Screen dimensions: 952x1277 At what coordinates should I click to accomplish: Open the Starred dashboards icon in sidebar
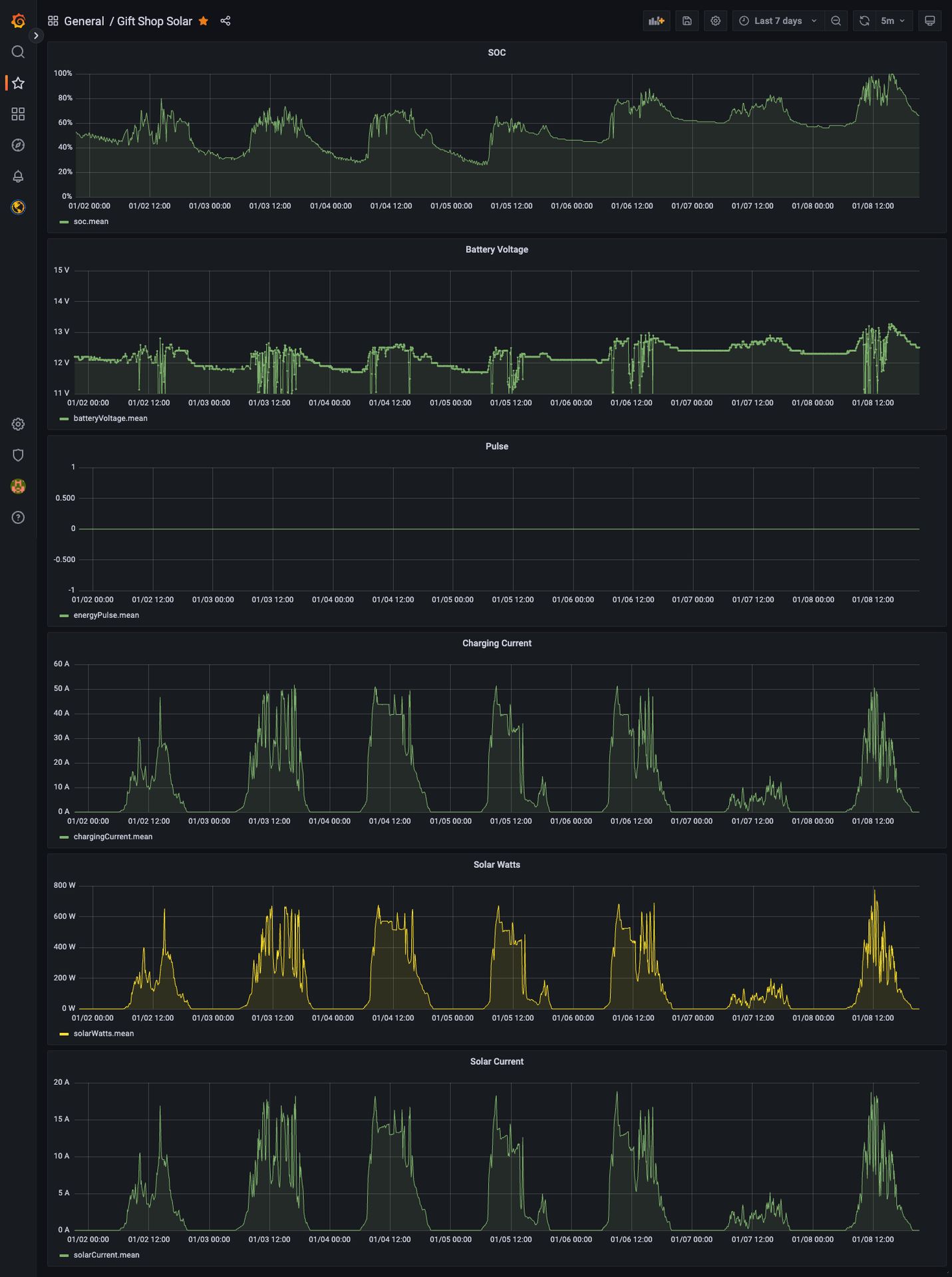tap(18, 83)
